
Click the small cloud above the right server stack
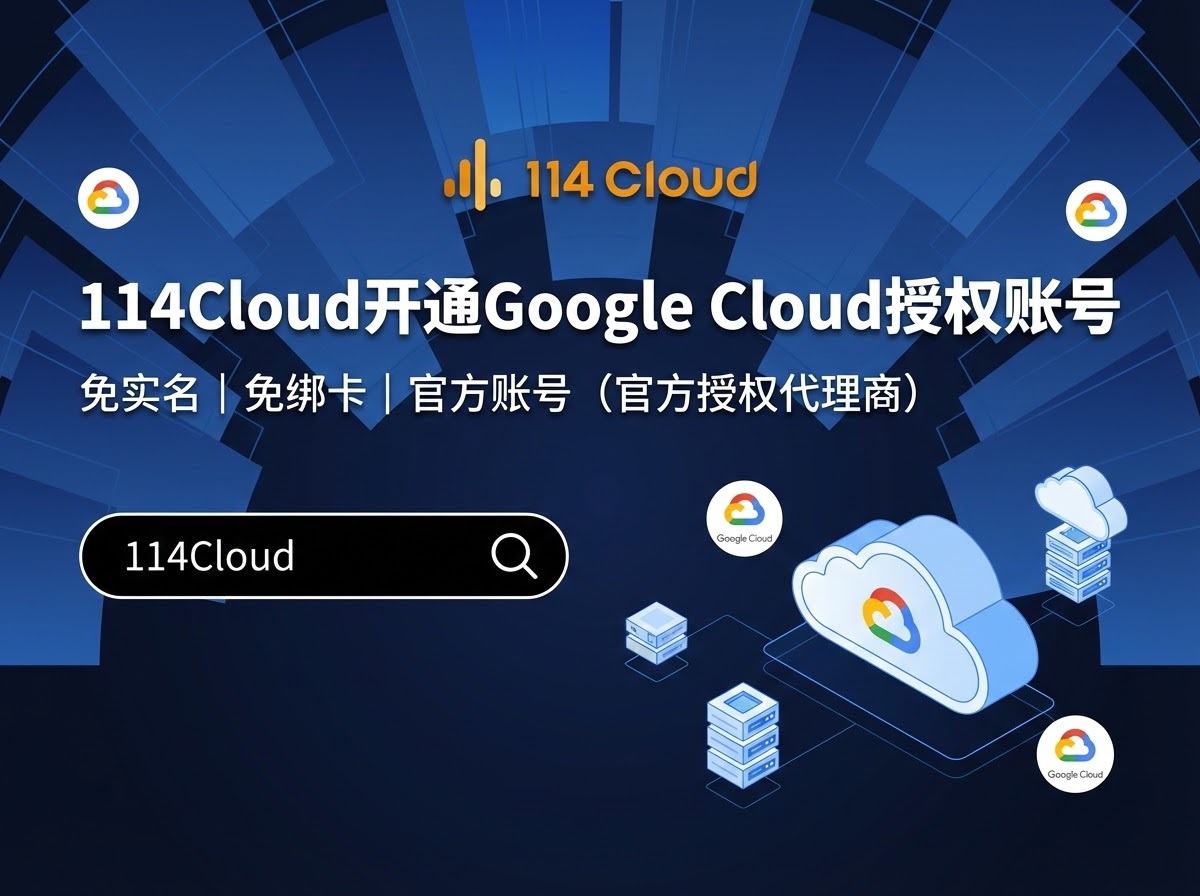pos(1081,496)
